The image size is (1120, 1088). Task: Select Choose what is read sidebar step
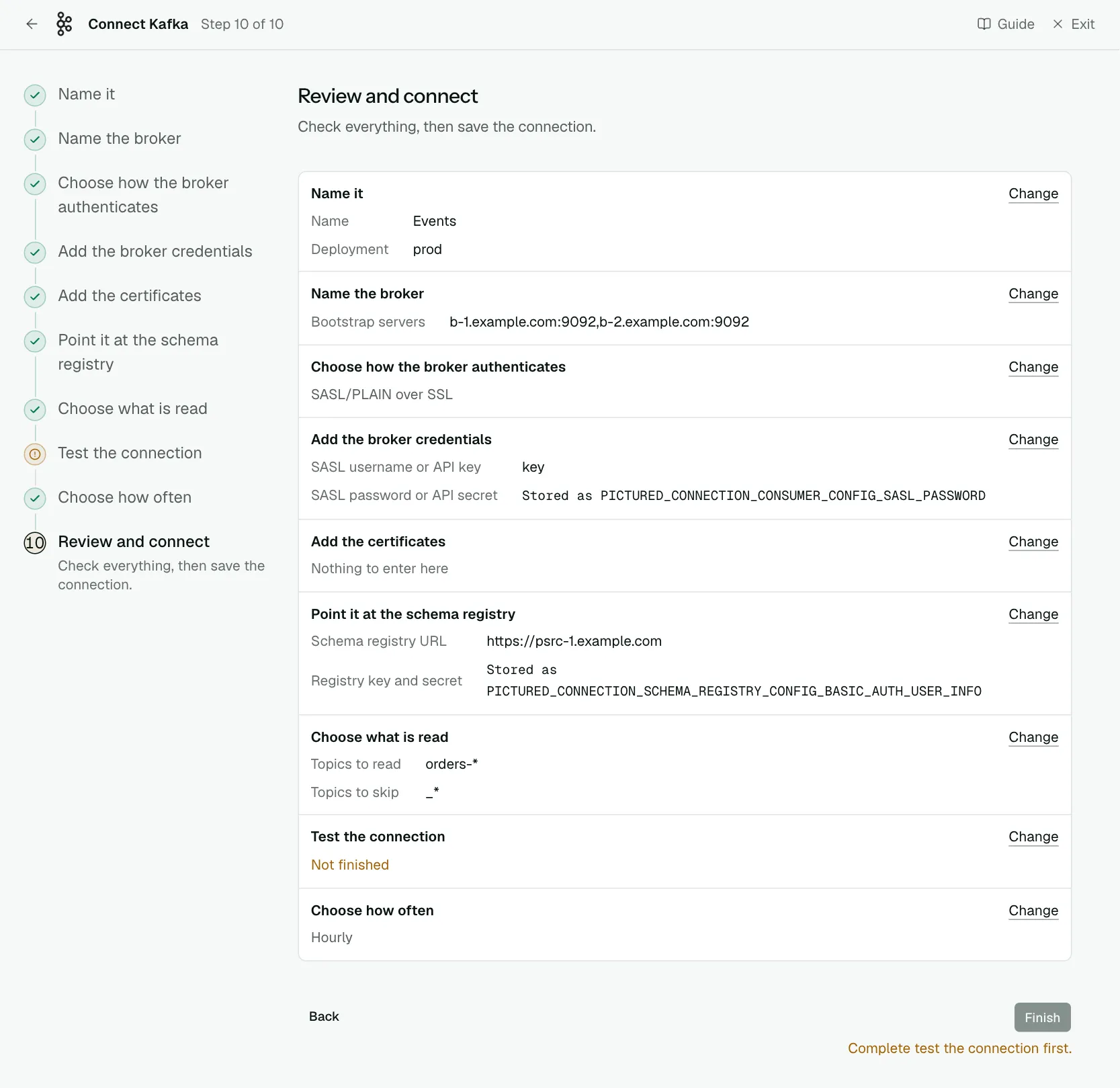[132, 409]
